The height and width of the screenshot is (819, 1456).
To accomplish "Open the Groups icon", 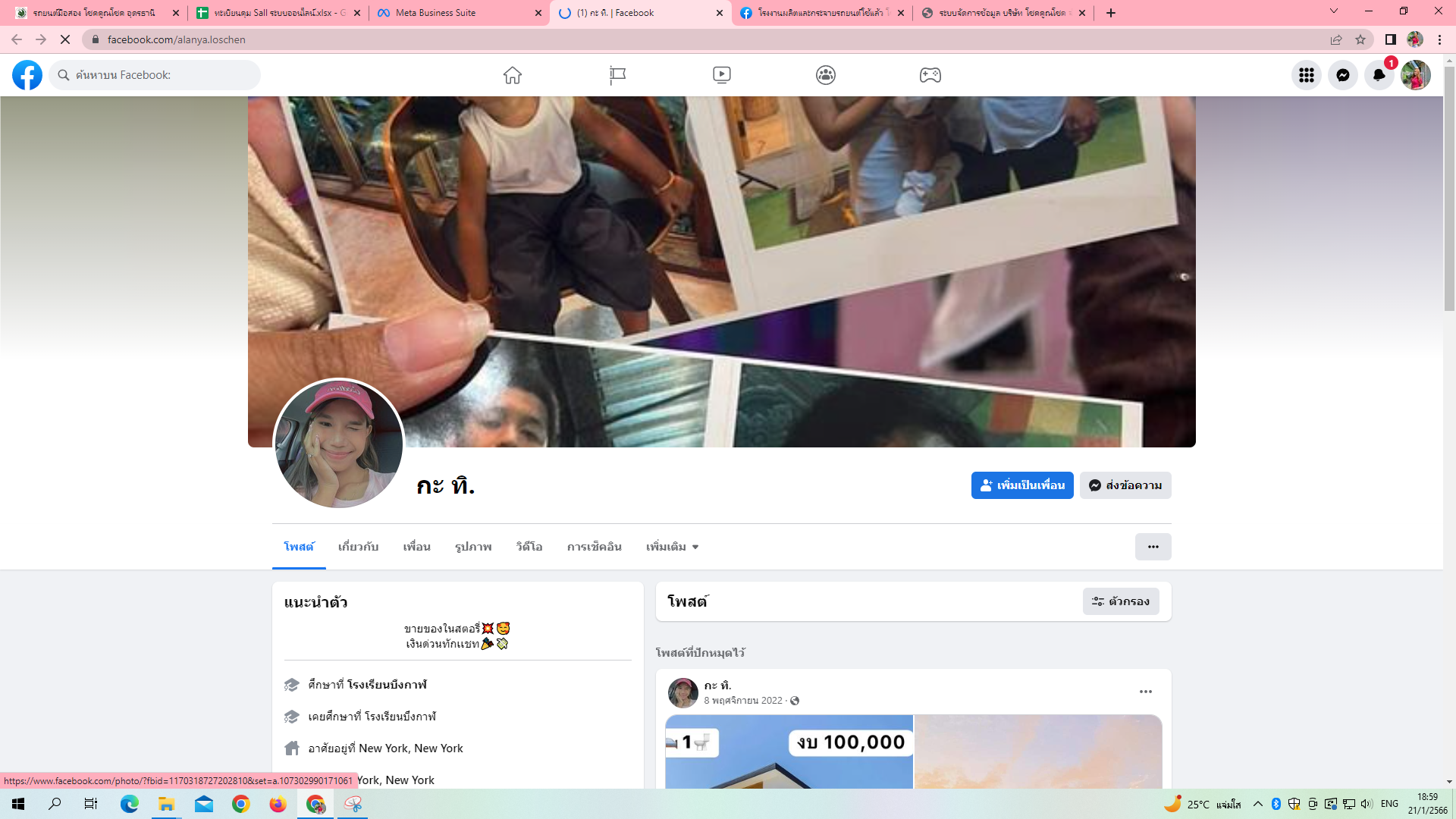I will click(826, 75).
